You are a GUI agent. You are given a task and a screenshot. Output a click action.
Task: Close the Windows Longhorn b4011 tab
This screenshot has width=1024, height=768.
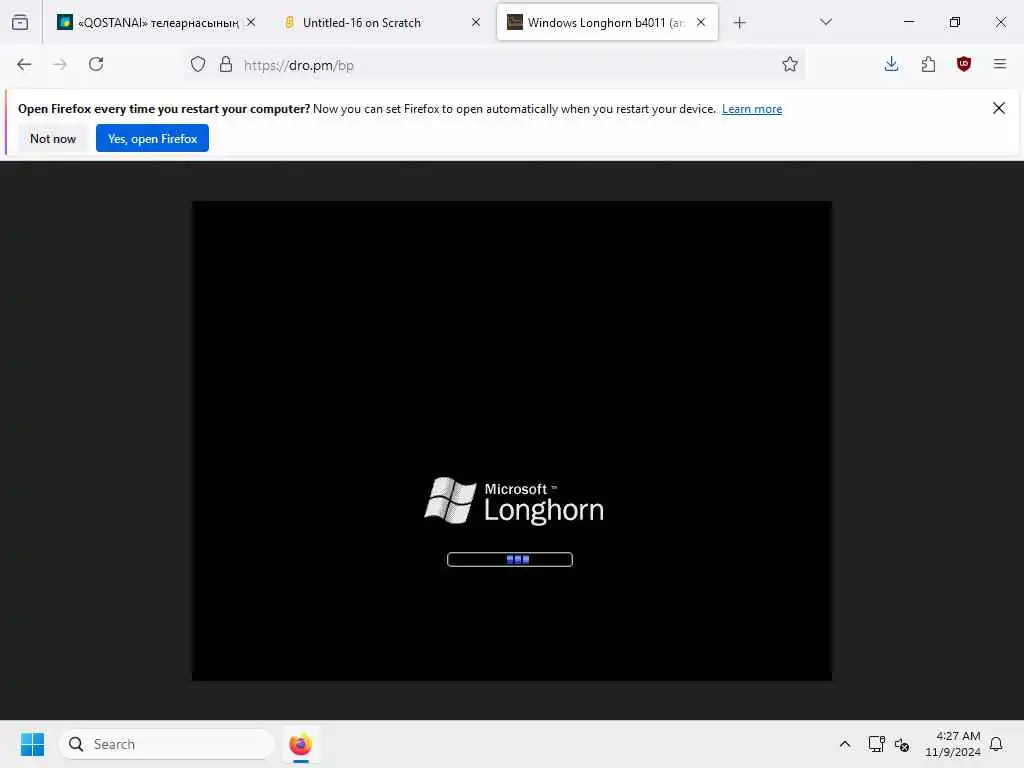701,22
